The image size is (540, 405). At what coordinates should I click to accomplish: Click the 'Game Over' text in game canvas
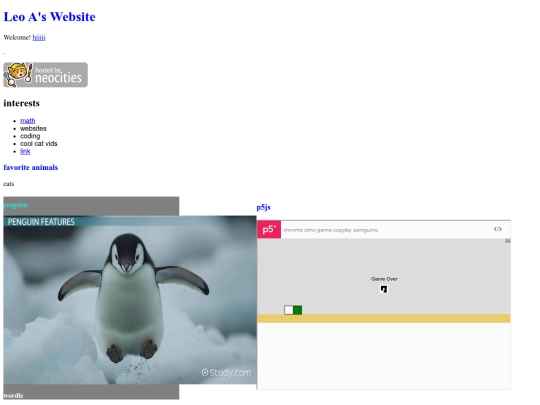(x=384, y=279)
